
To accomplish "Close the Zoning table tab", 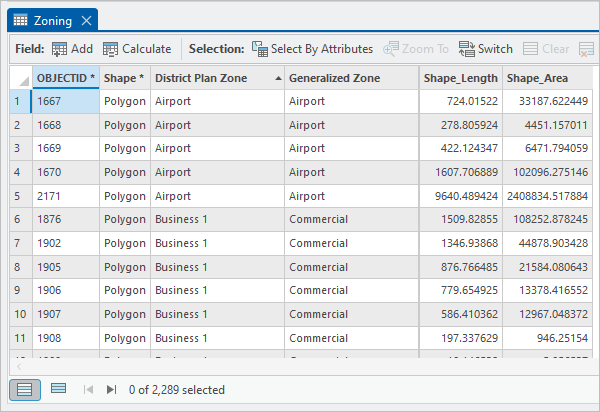I will pos(87,20).
